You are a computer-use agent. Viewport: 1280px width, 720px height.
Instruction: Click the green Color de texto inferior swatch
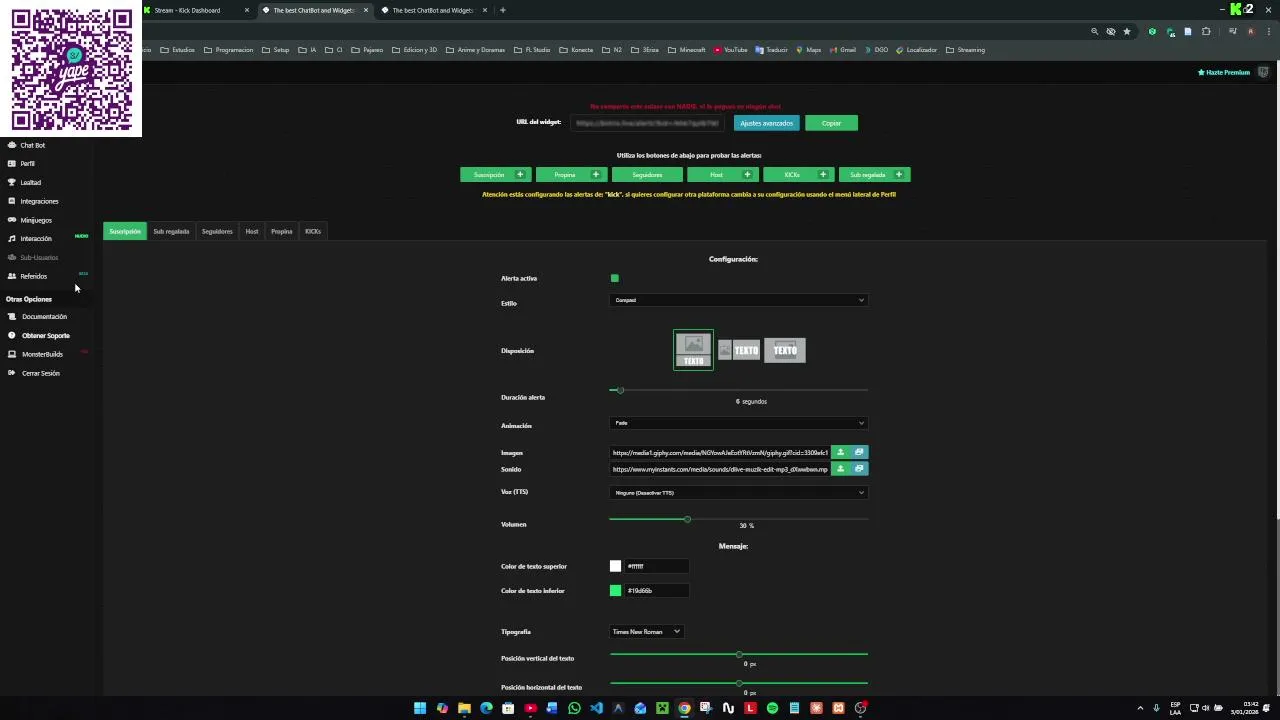pyautogui.click(x=616, y=591)
